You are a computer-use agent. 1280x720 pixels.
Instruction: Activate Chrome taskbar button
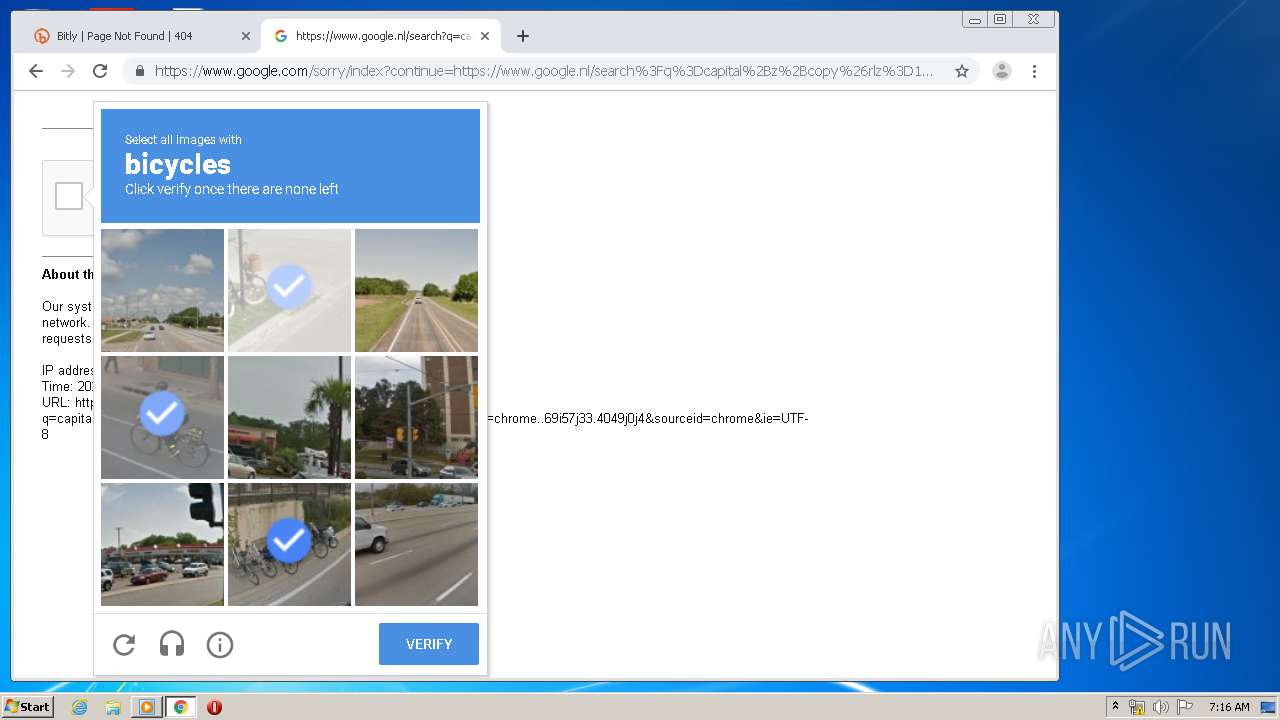[180, 707]
